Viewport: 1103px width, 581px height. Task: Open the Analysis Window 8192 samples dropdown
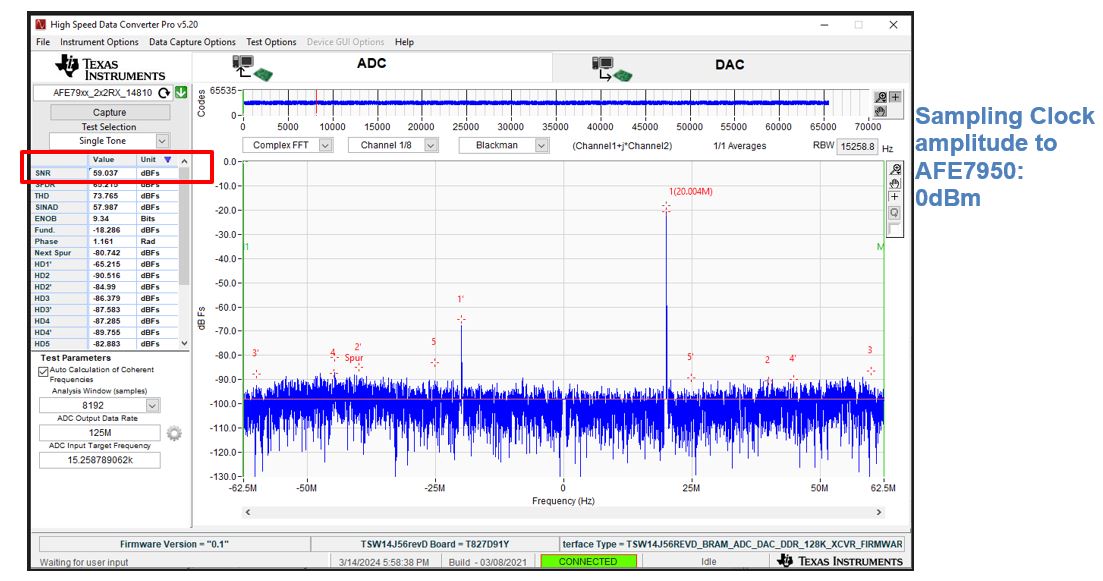(x=152, y=406)
